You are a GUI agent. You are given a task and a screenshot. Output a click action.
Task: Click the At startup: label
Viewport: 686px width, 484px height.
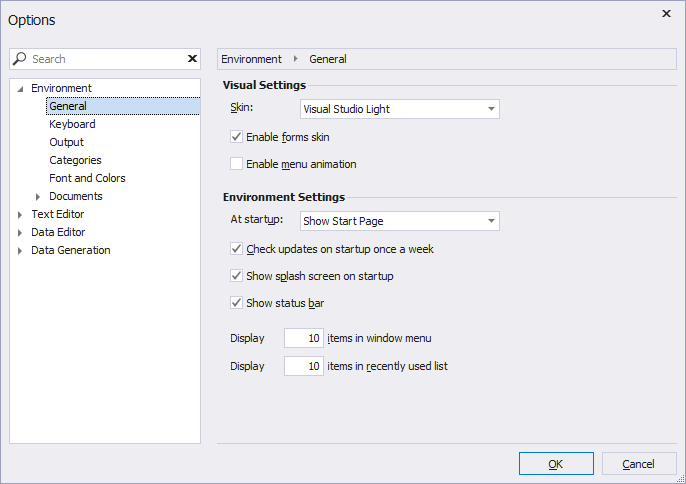[256, 219]
